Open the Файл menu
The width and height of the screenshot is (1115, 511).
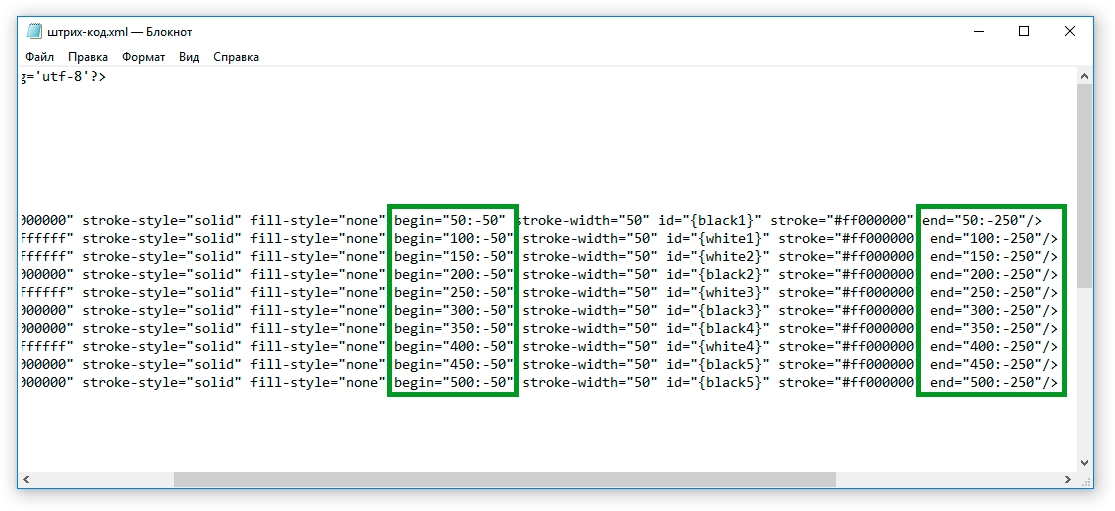click(40, 57)
